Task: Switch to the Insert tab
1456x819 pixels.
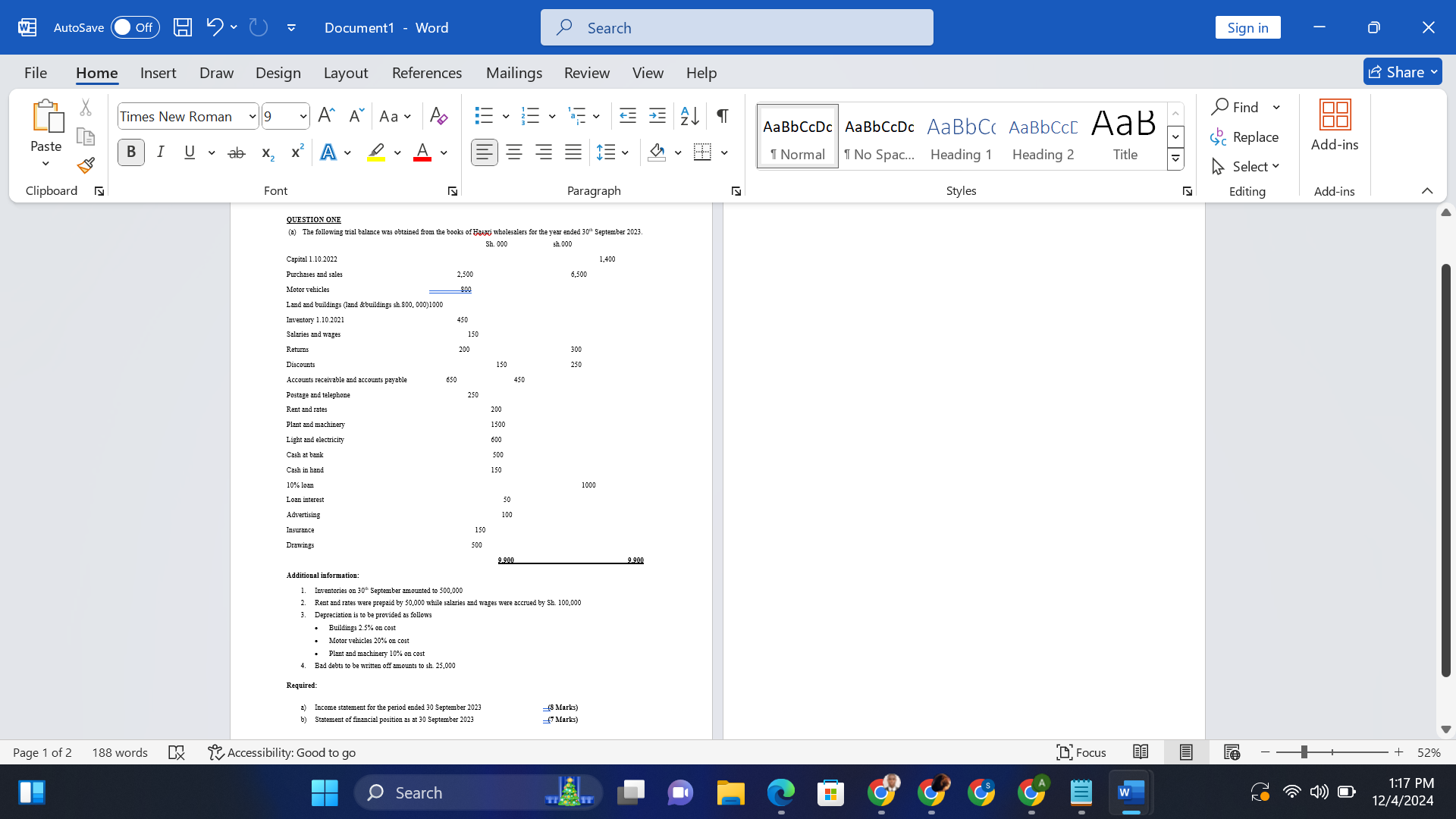Action: tap(158, 73)
